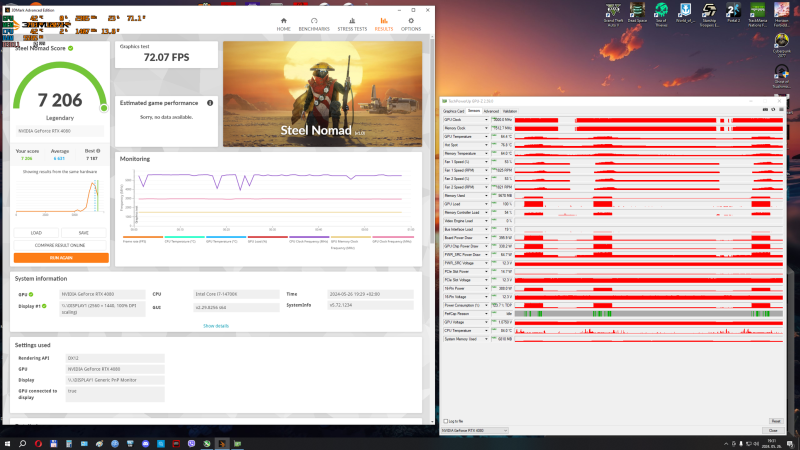Expand the GPU Clock sensor dropdown
The image size is (800, 450).
(486, 120)
